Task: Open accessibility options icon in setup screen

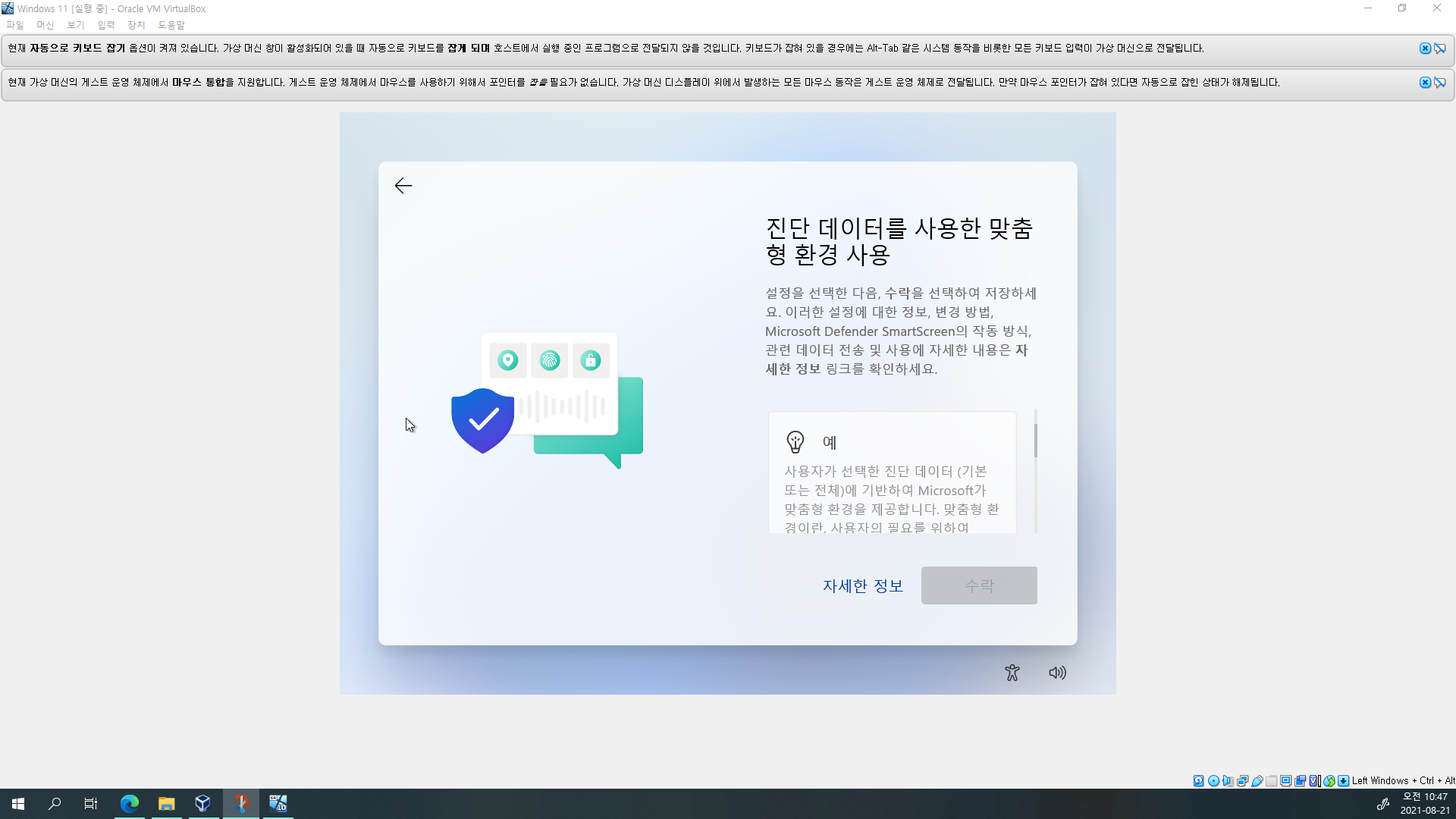Action: point(1012,673)
